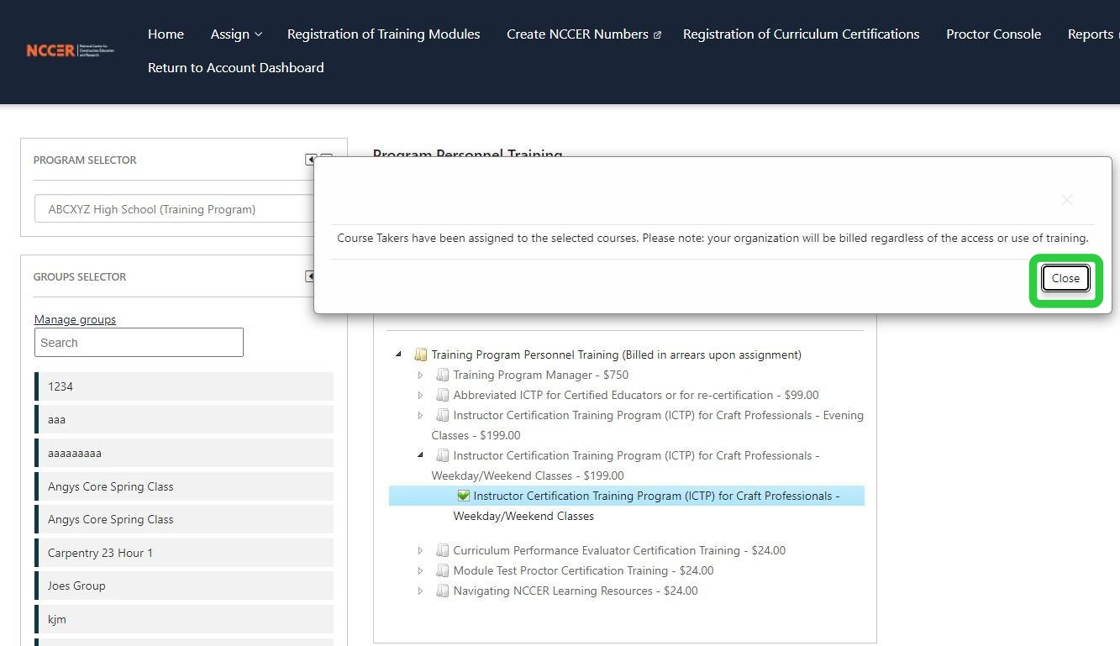
Task: Follow the Manage groups link
Action: click(x=75, y=319)
